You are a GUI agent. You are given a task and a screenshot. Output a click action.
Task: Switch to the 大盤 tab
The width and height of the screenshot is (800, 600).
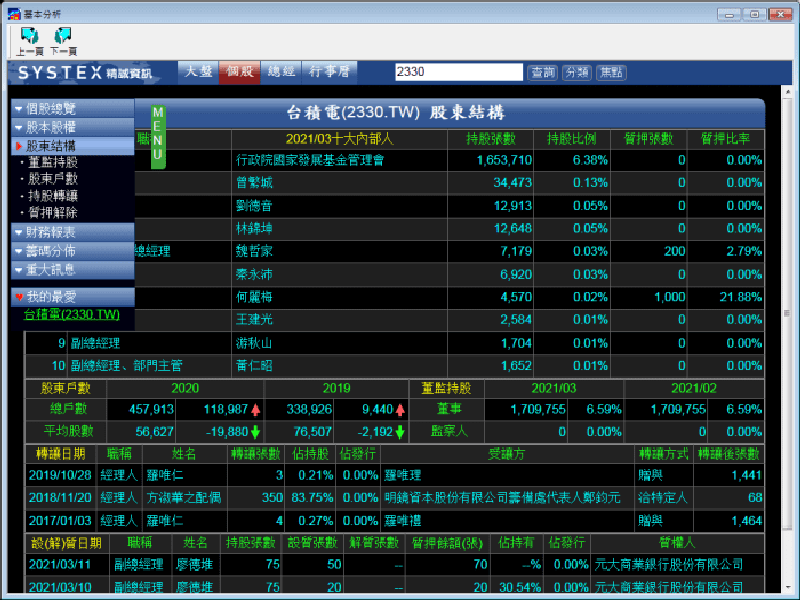pos(197,72)
